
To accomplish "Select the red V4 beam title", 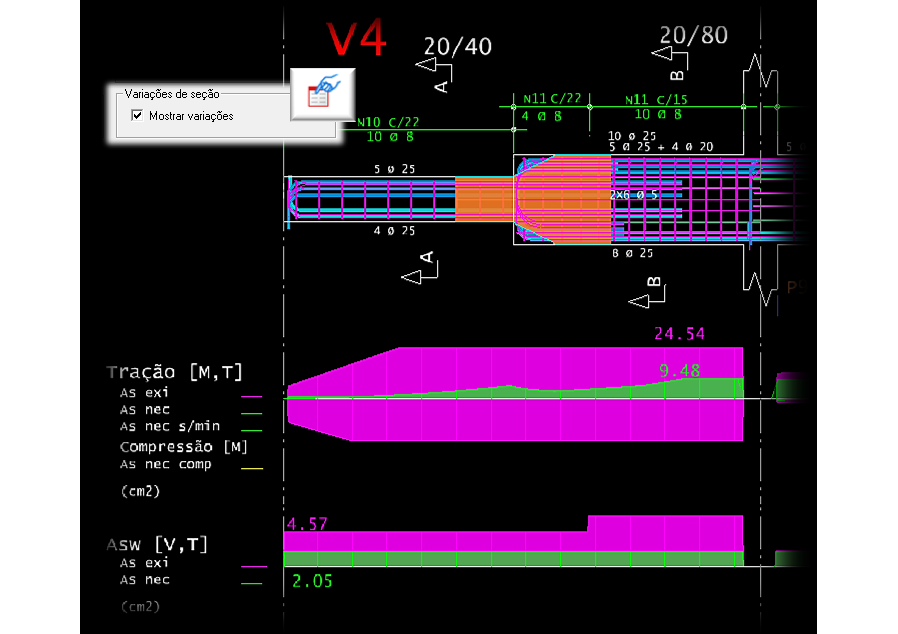I will [x=357, y=38].
